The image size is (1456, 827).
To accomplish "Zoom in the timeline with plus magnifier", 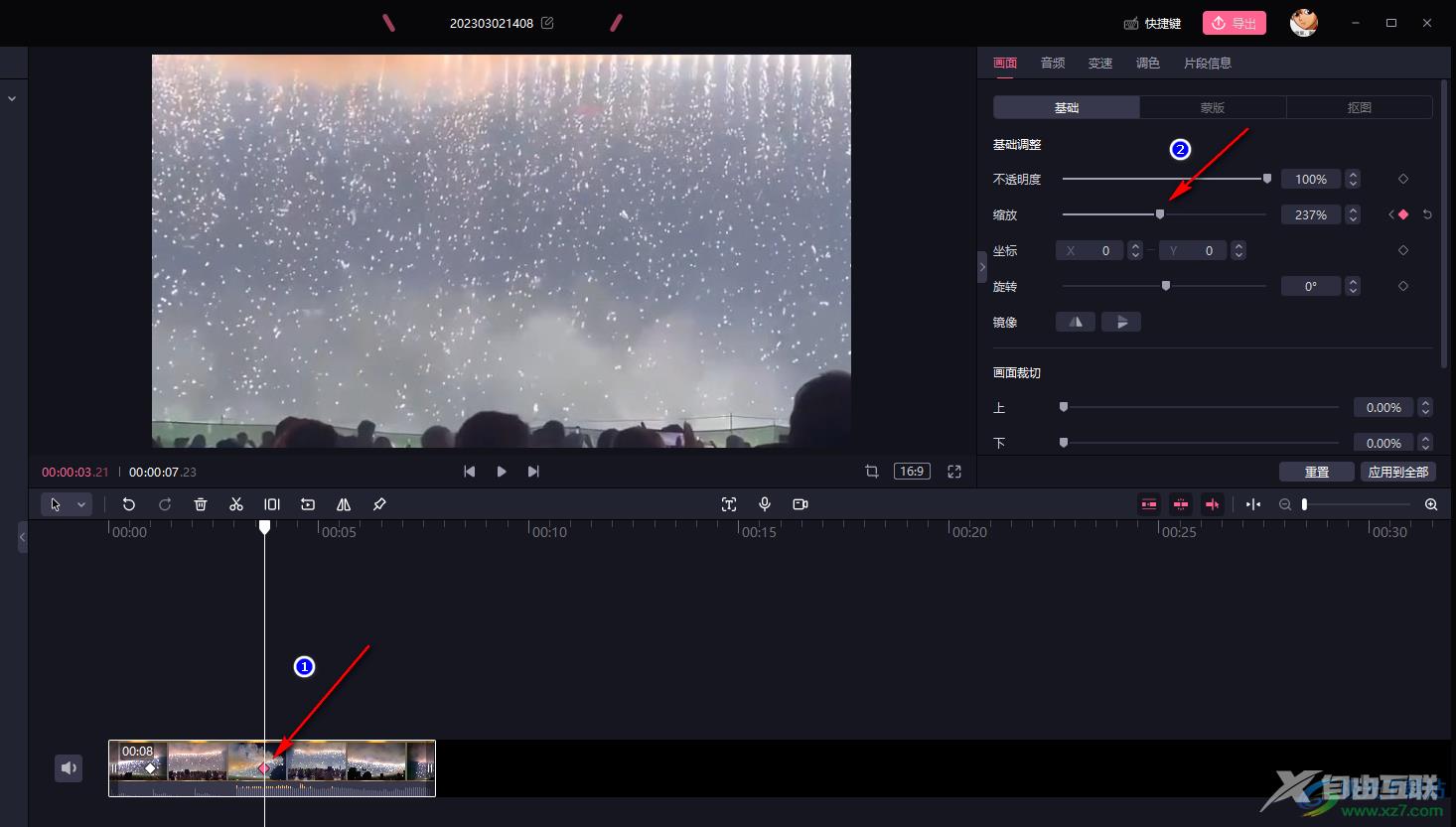I will click(1431, 504).
